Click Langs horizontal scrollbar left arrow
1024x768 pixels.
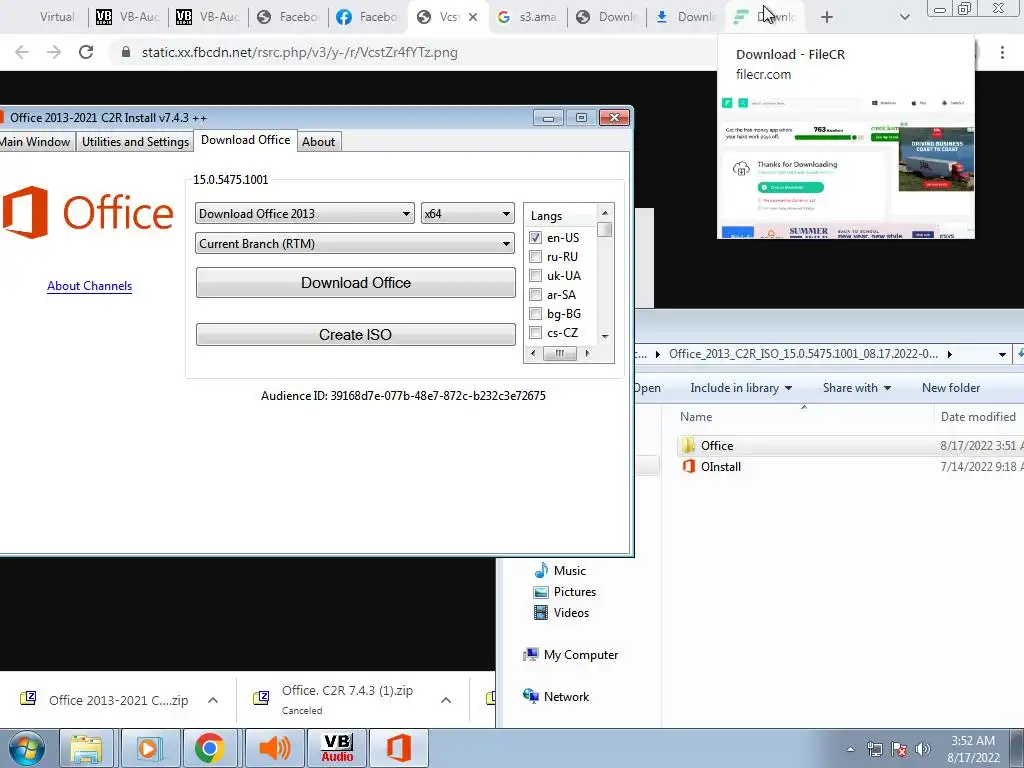533,353
